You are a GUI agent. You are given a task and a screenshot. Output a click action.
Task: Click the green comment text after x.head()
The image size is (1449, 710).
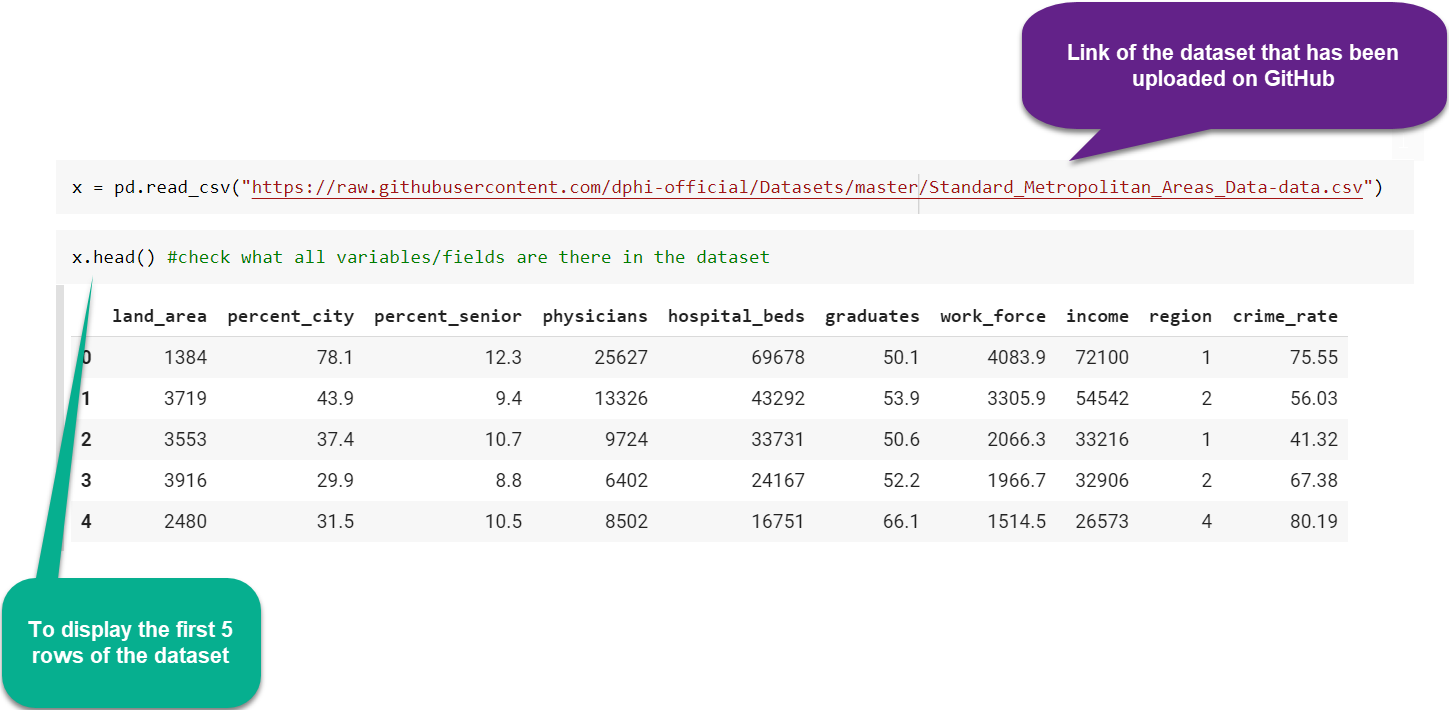(x=468, y=257)
